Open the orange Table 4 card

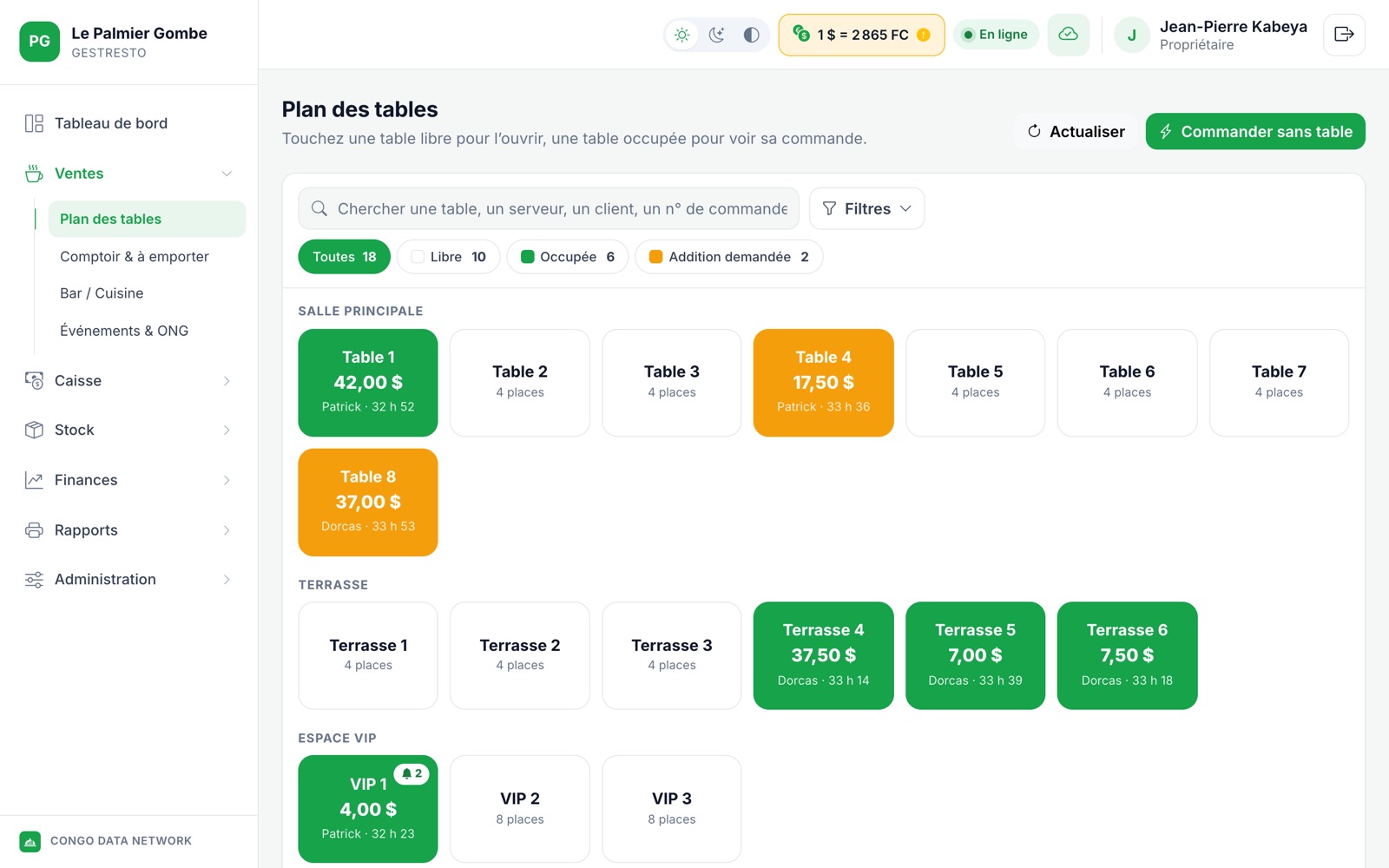[823, 383]
